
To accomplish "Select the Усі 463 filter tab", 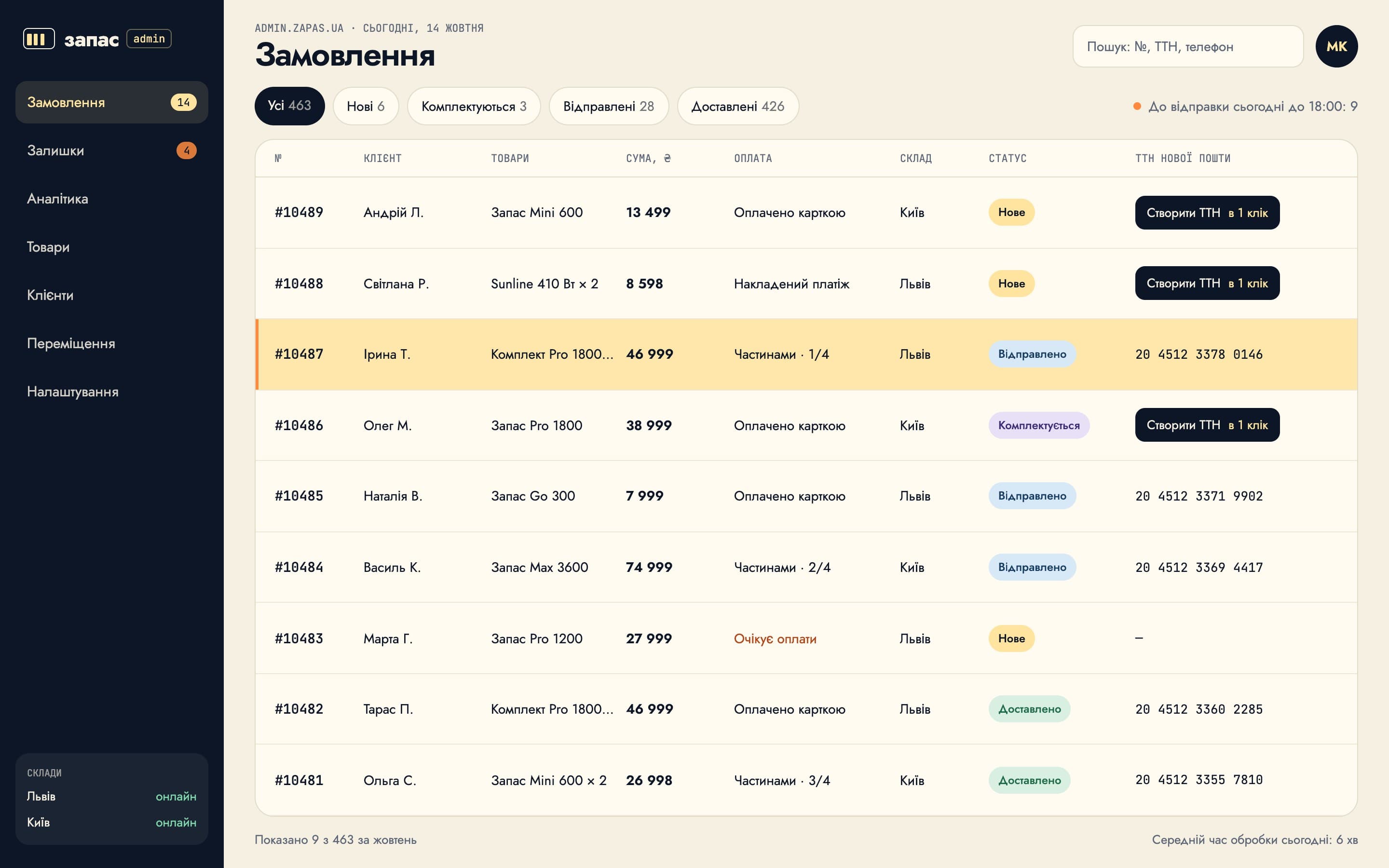I will tap(289, 106).
